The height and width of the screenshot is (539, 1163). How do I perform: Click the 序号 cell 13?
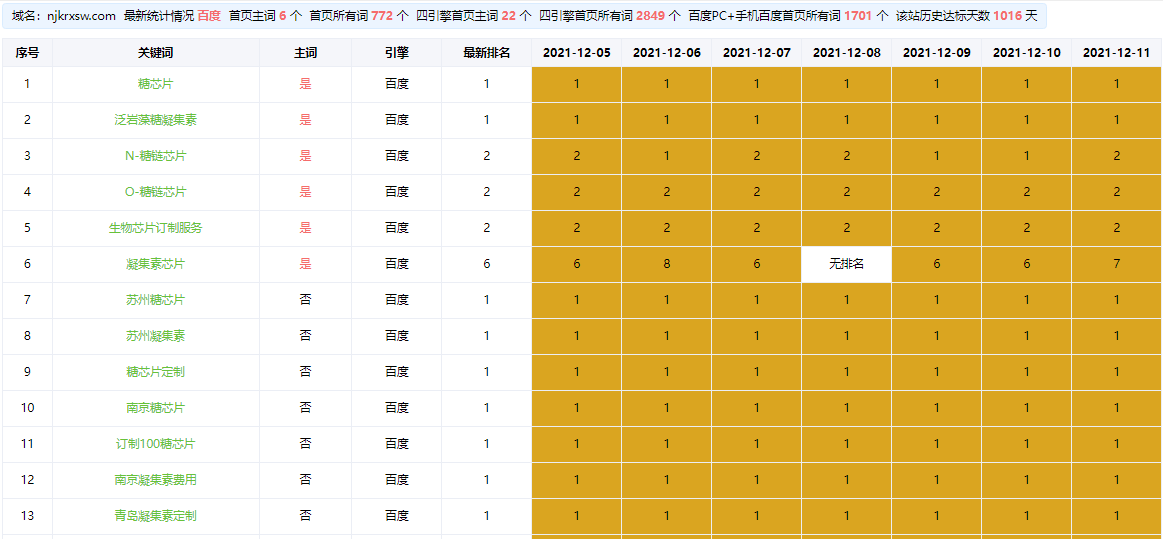point(27,516)
